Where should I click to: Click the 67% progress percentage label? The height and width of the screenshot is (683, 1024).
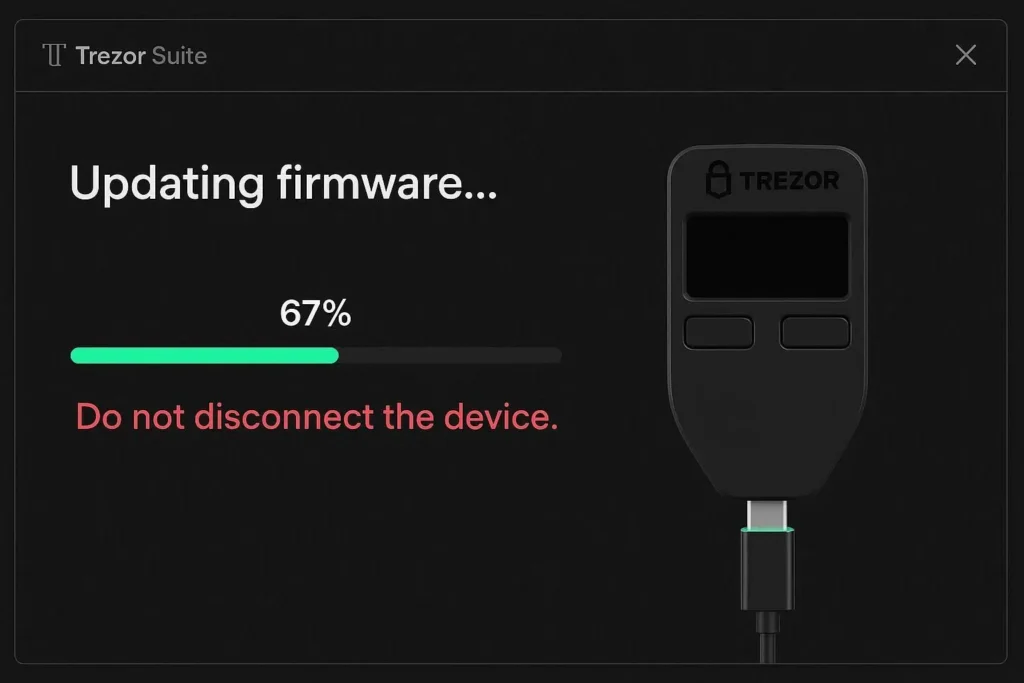[x=315, y=313]
